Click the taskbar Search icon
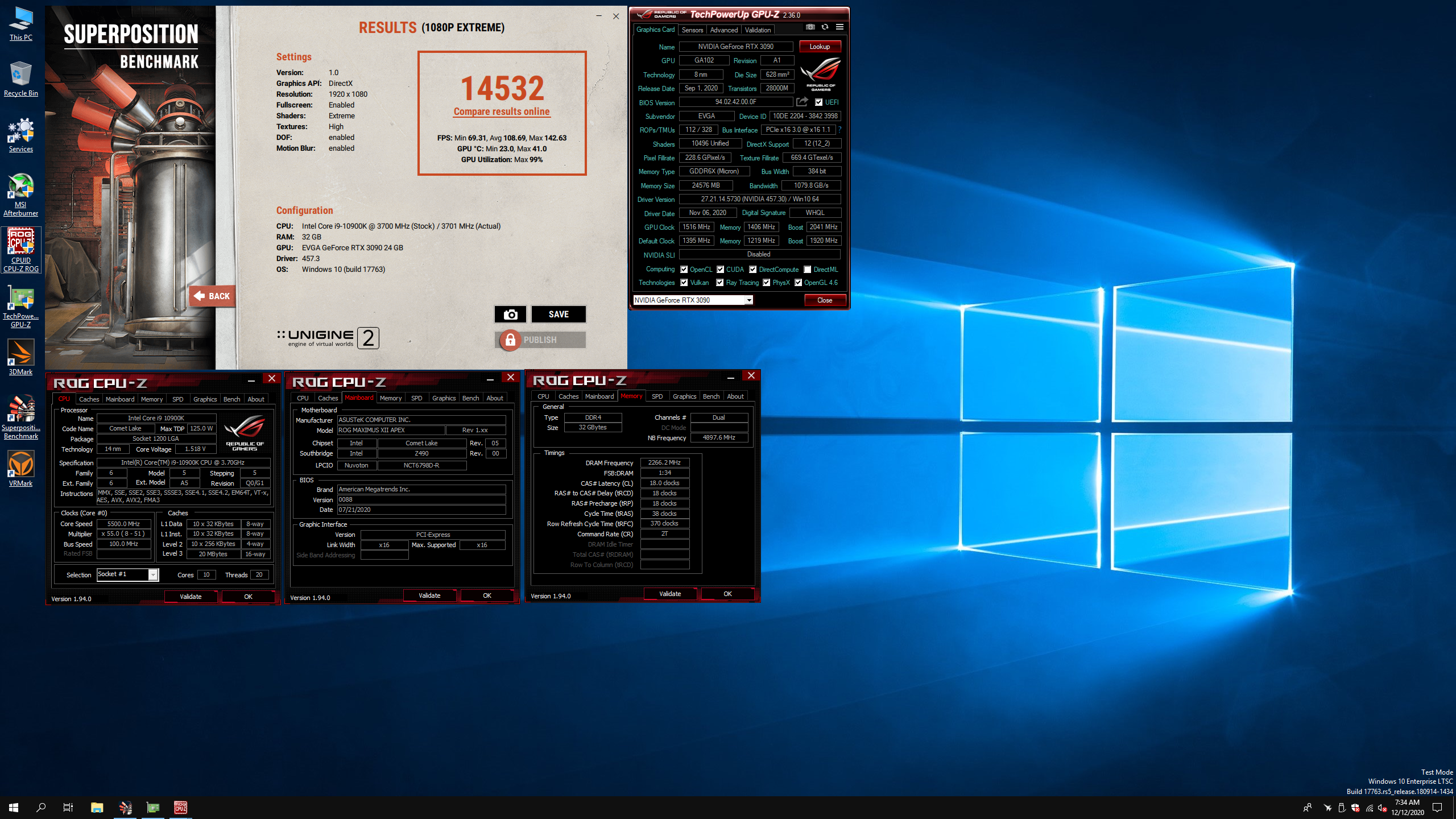 click(x=41, y=808)
